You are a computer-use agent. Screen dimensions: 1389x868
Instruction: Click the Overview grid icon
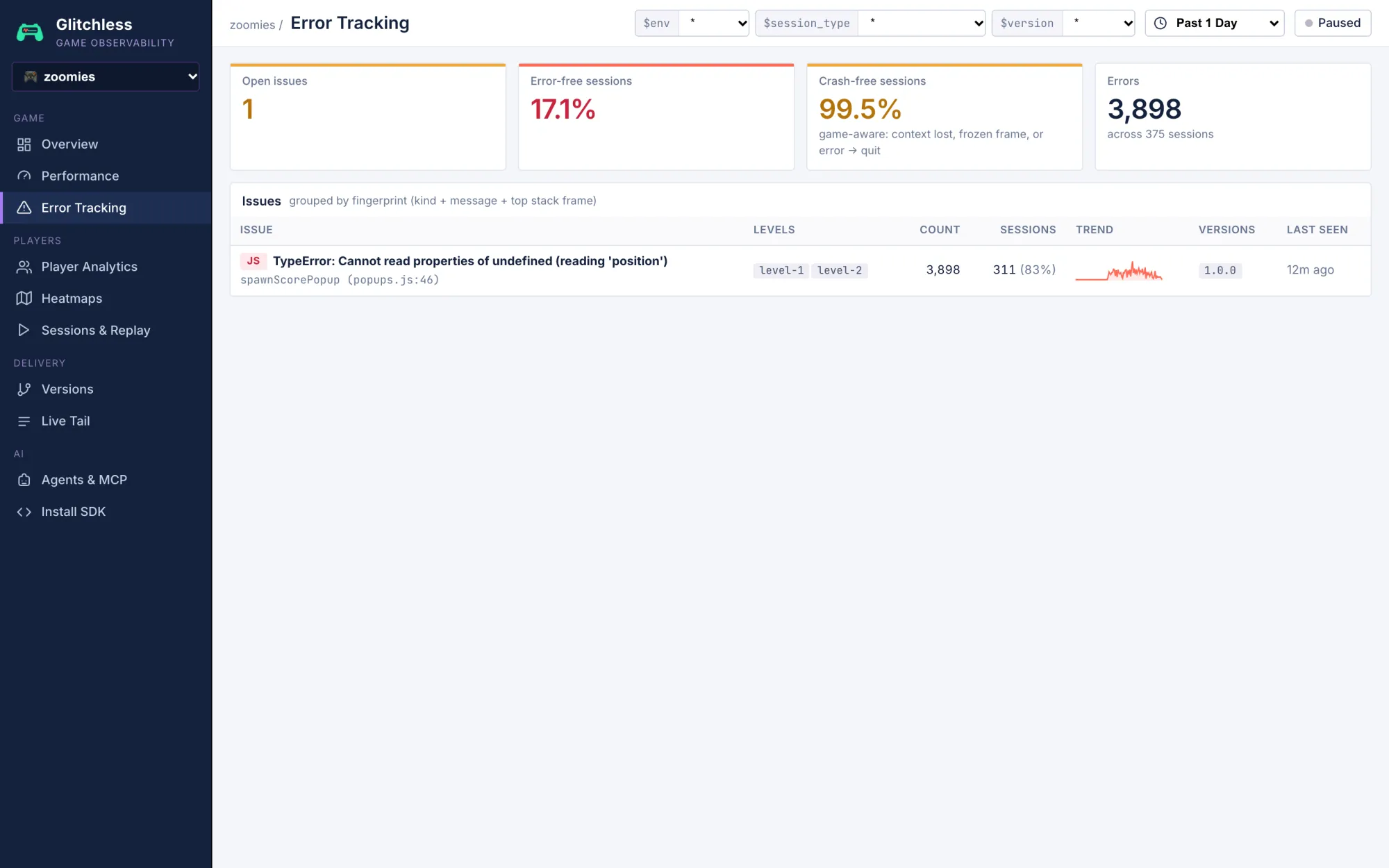(x=24, y=144)
